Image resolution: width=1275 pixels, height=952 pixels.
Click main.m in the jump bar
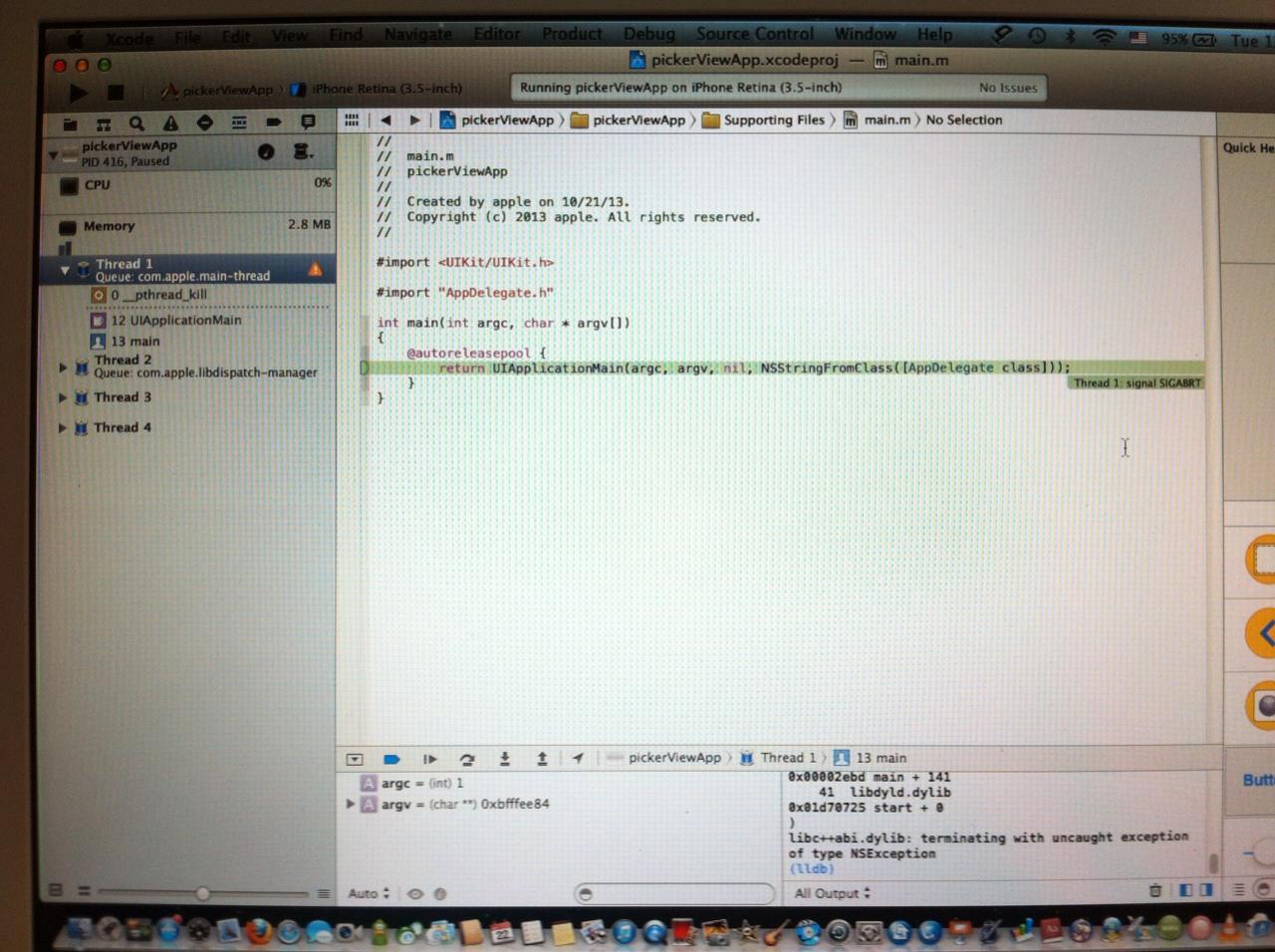click(x=878, y=119)
